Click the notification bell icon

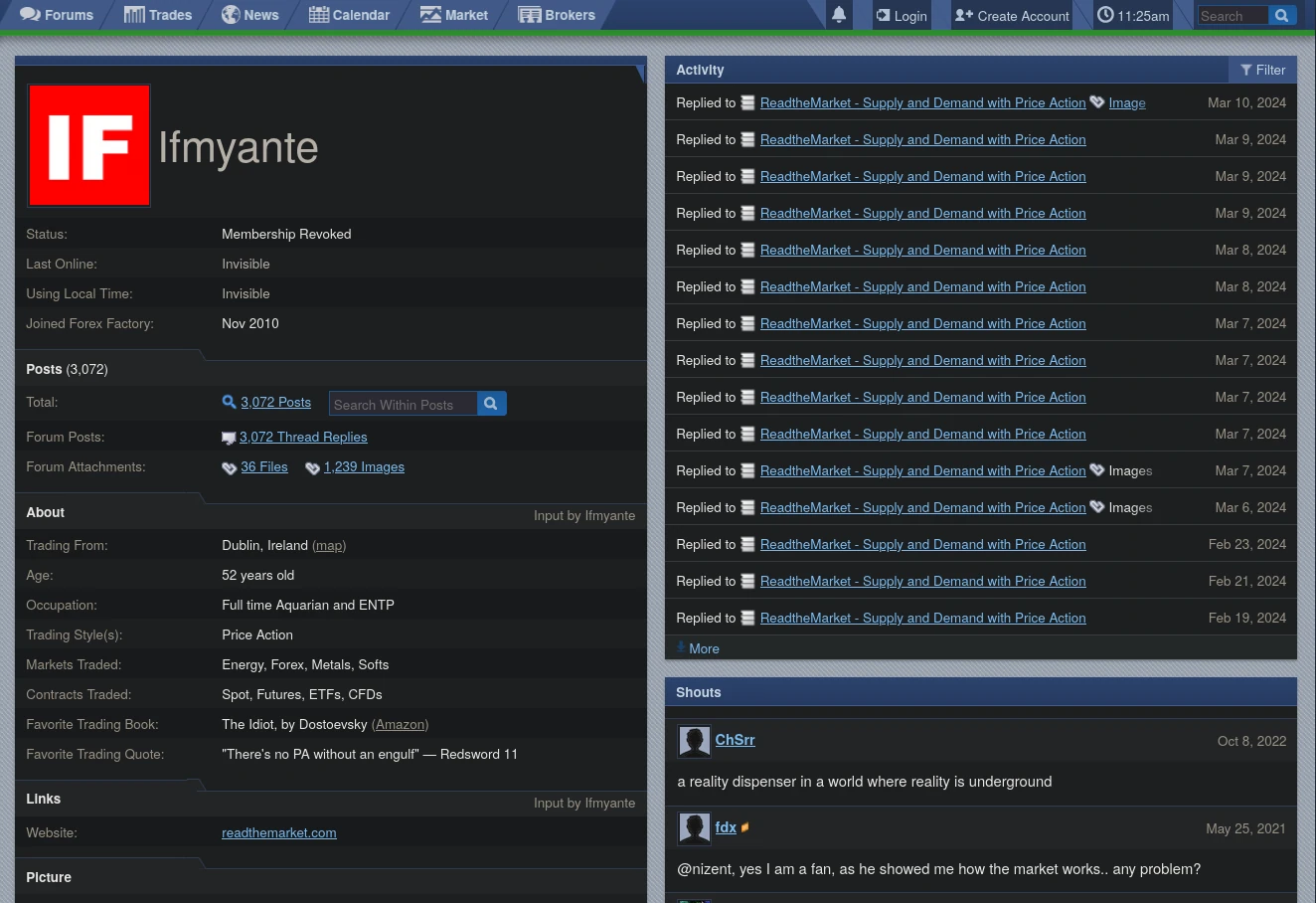click(839, 15)
